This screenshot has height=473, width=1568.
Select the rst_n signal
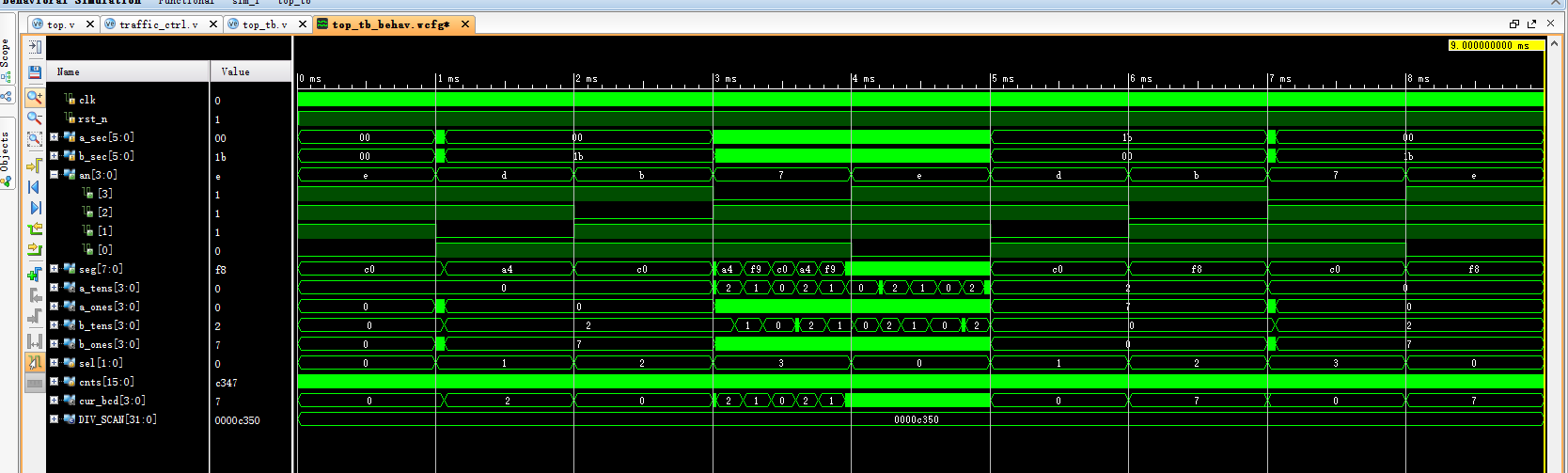(x=92, y=118)
